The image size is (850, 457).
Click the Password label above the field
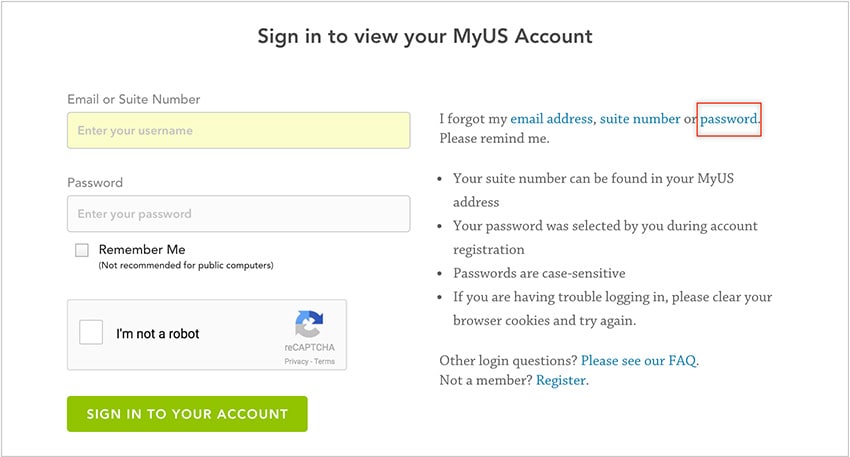point(95,183)
